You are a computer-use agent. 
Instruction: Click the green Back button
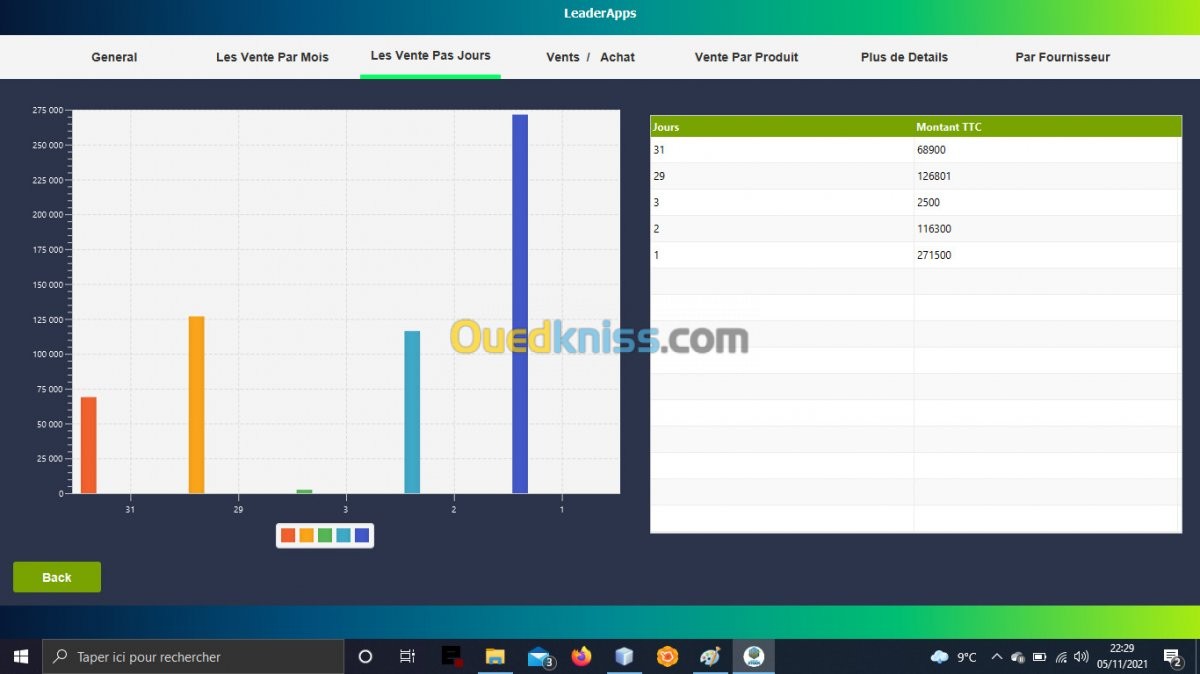coord(57,577)
